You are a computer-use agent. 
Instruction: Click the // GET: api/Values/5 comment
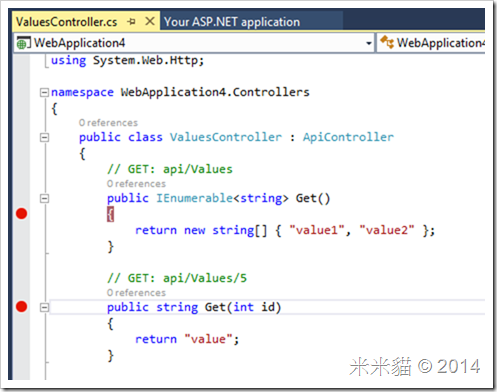[177, 278]
